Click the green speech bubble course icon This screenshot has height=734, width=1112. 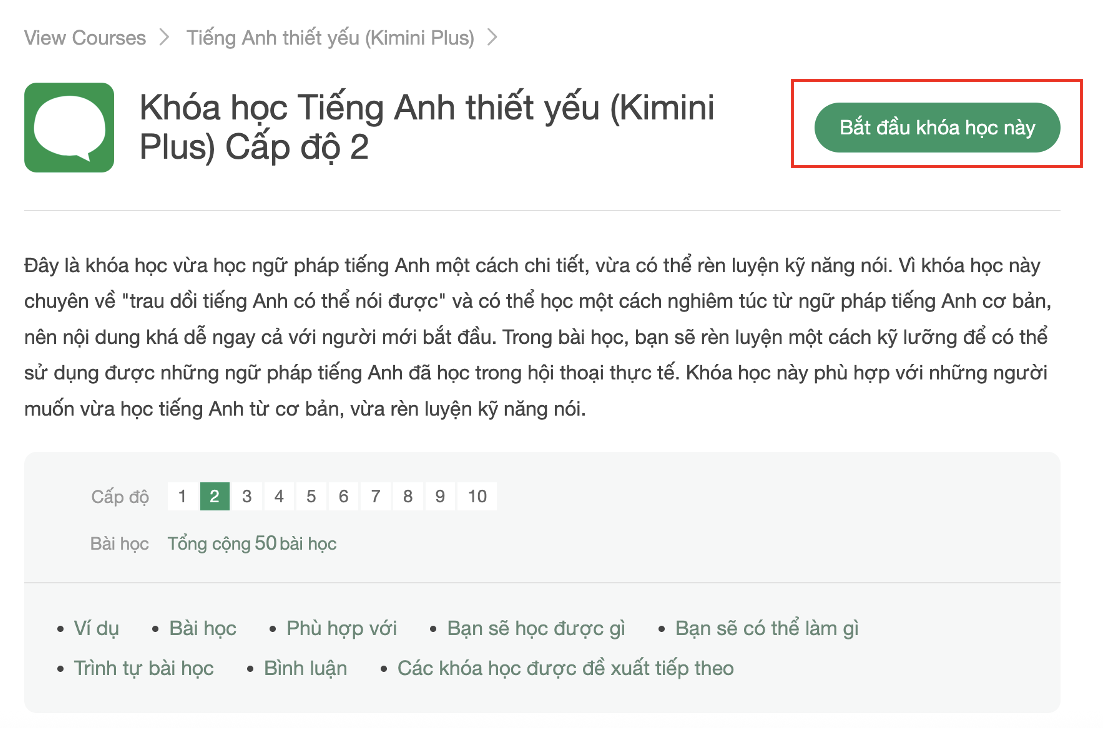click(x=69, y=128)
